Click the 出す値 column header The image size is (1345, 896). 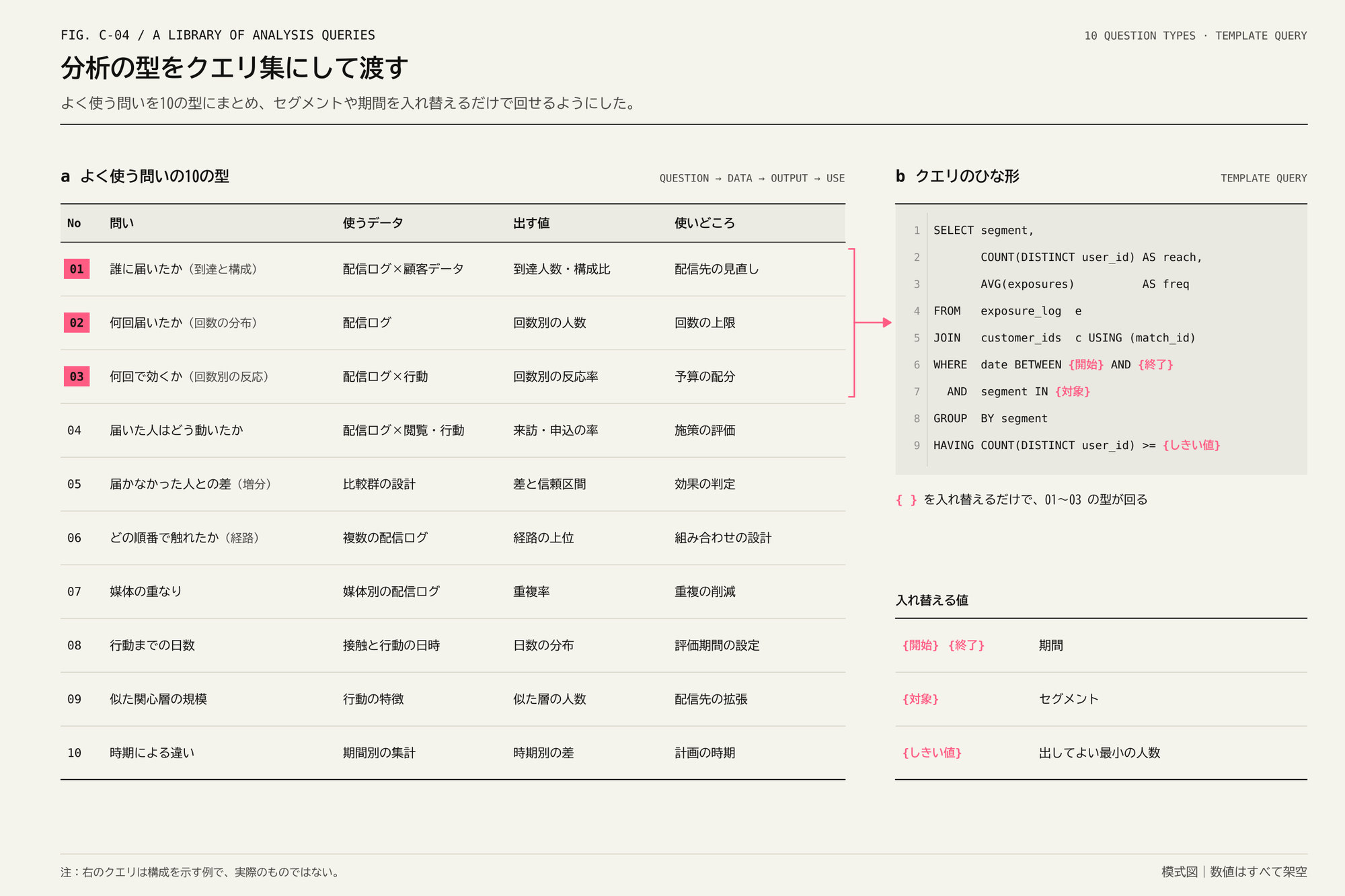click(x=531, y=223)
